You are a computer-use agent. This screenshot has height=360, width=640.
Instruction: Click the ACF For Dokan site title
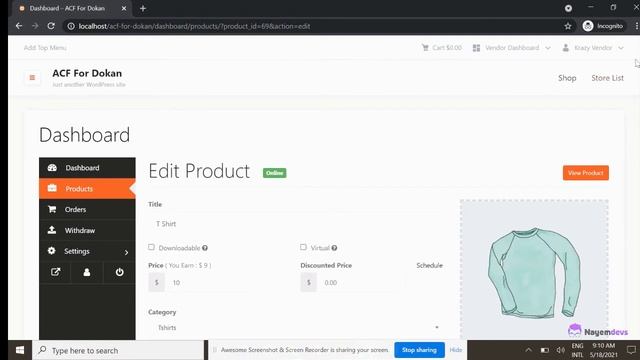[x=87, y=73]
